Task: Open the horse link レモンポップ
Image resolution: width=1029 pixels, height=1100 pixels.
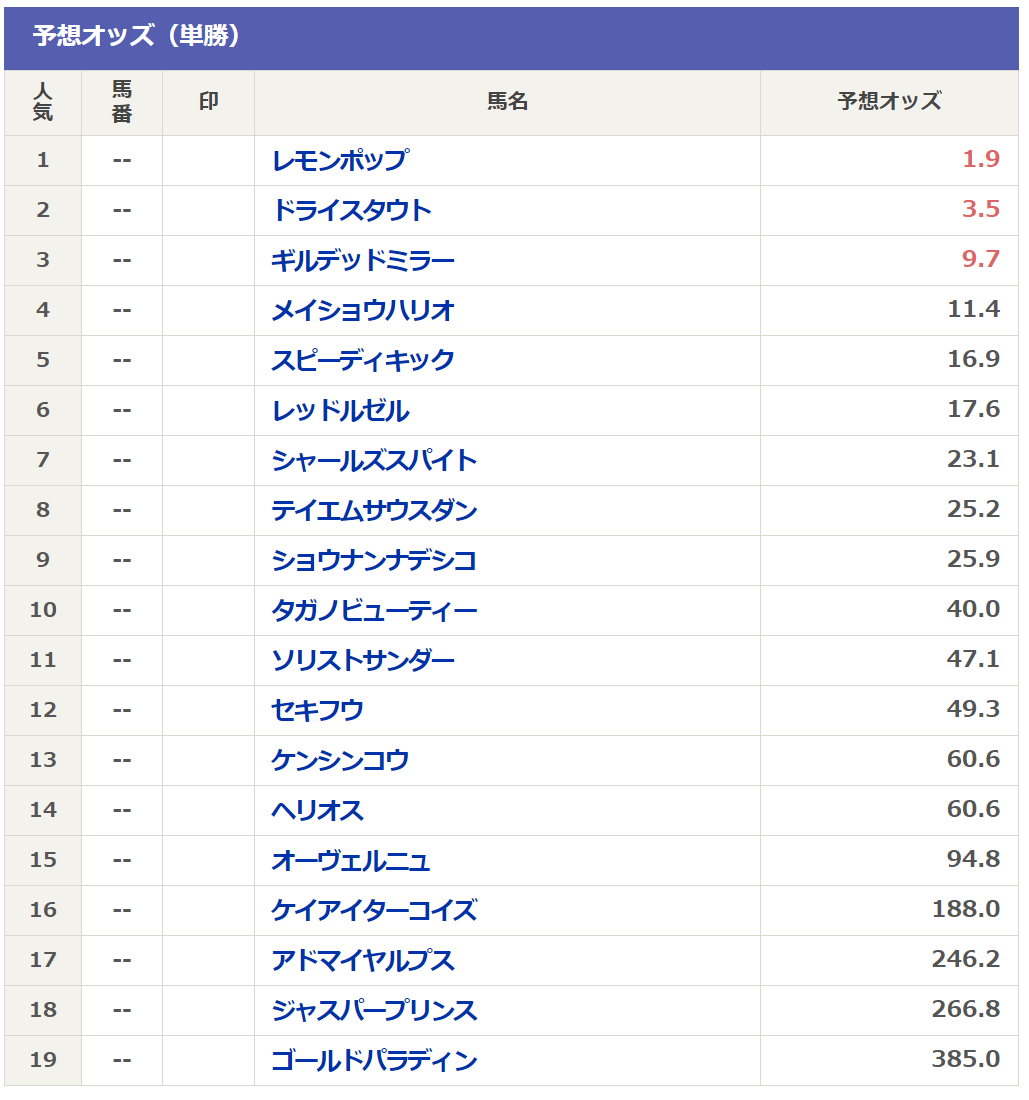Action: pyautogui.click(x=340, y=161)
